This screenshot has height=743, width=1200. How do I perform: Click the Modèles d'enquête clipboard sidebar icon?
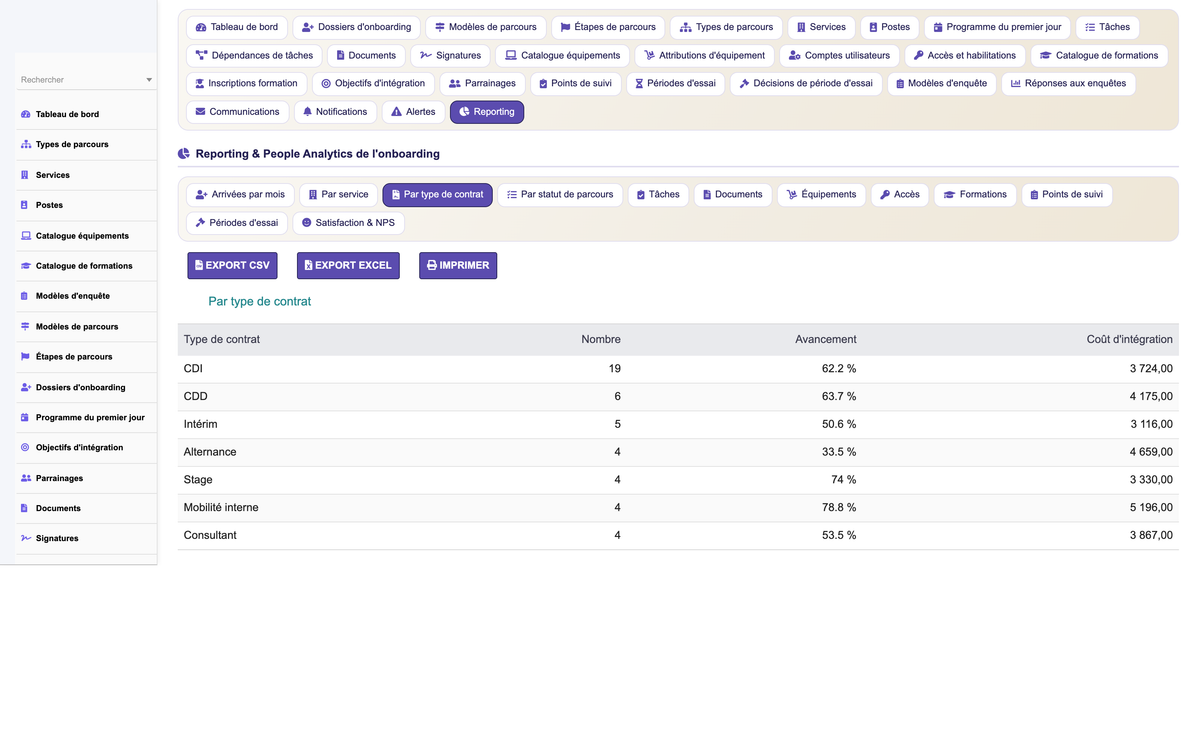click(x=25, y=296)
